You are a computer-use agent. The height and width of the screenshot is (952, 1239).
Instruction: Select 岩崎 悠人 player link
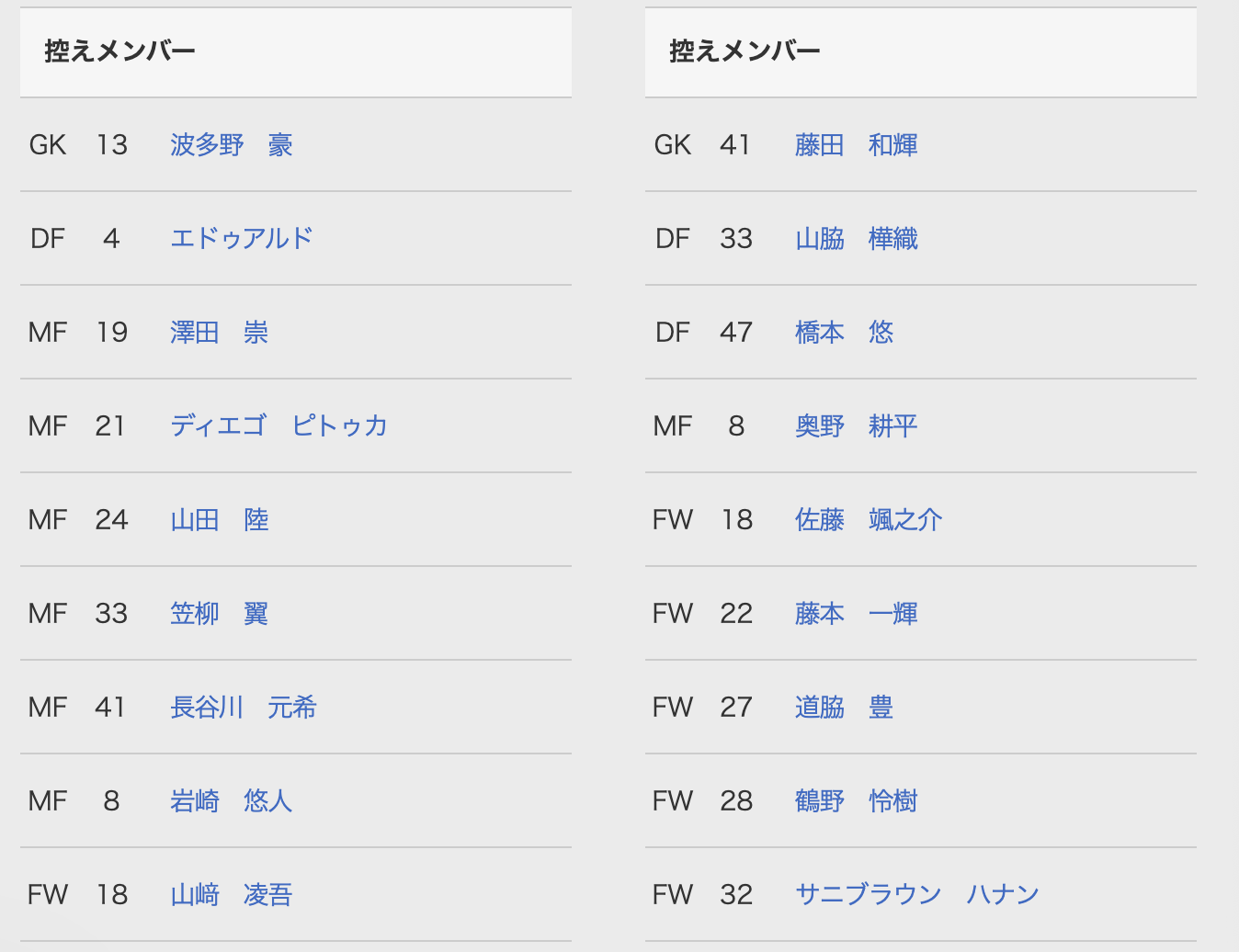pyautogui.click(x=232, y=801)
